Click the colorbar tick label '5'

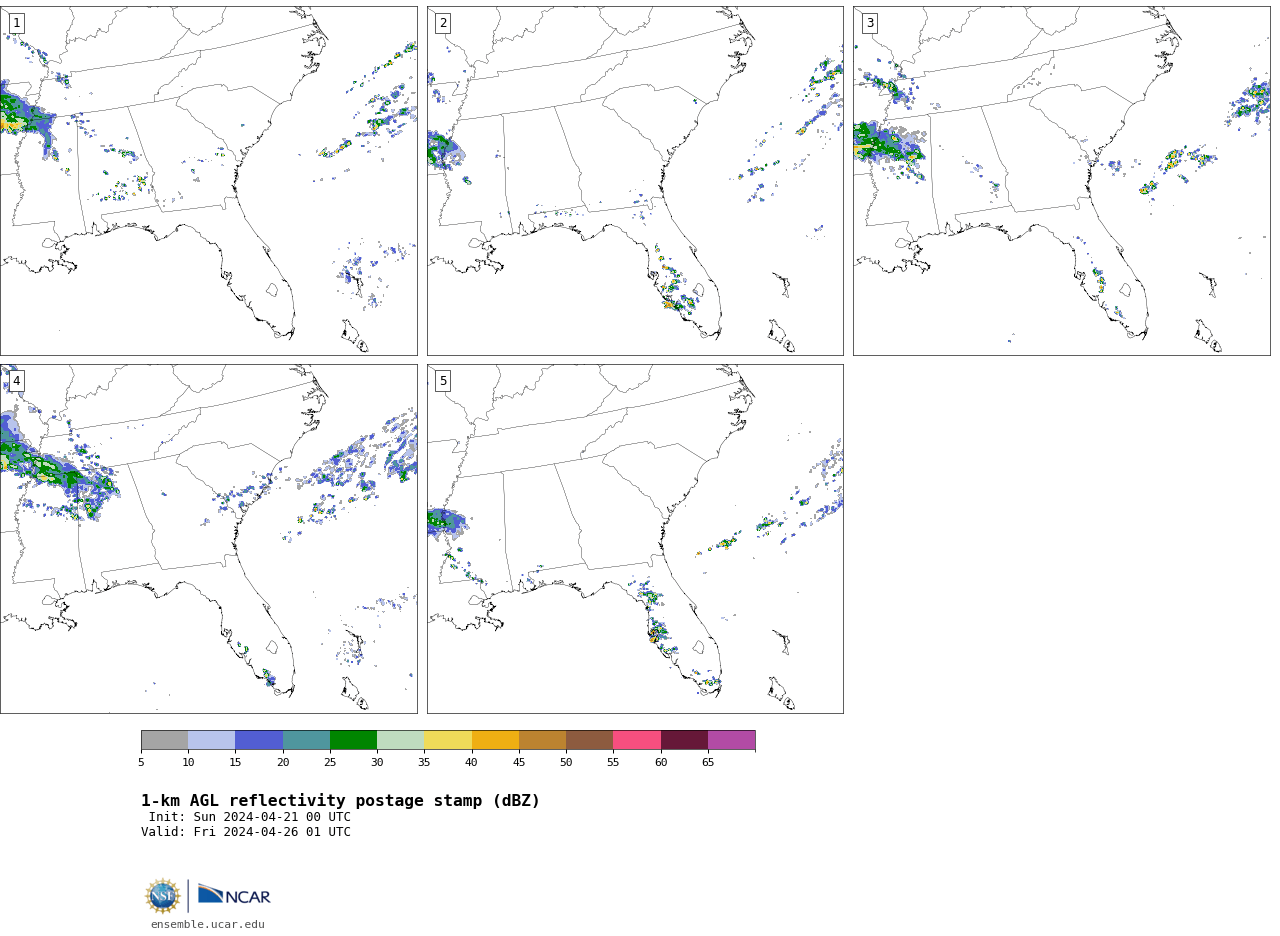[141, 763]
